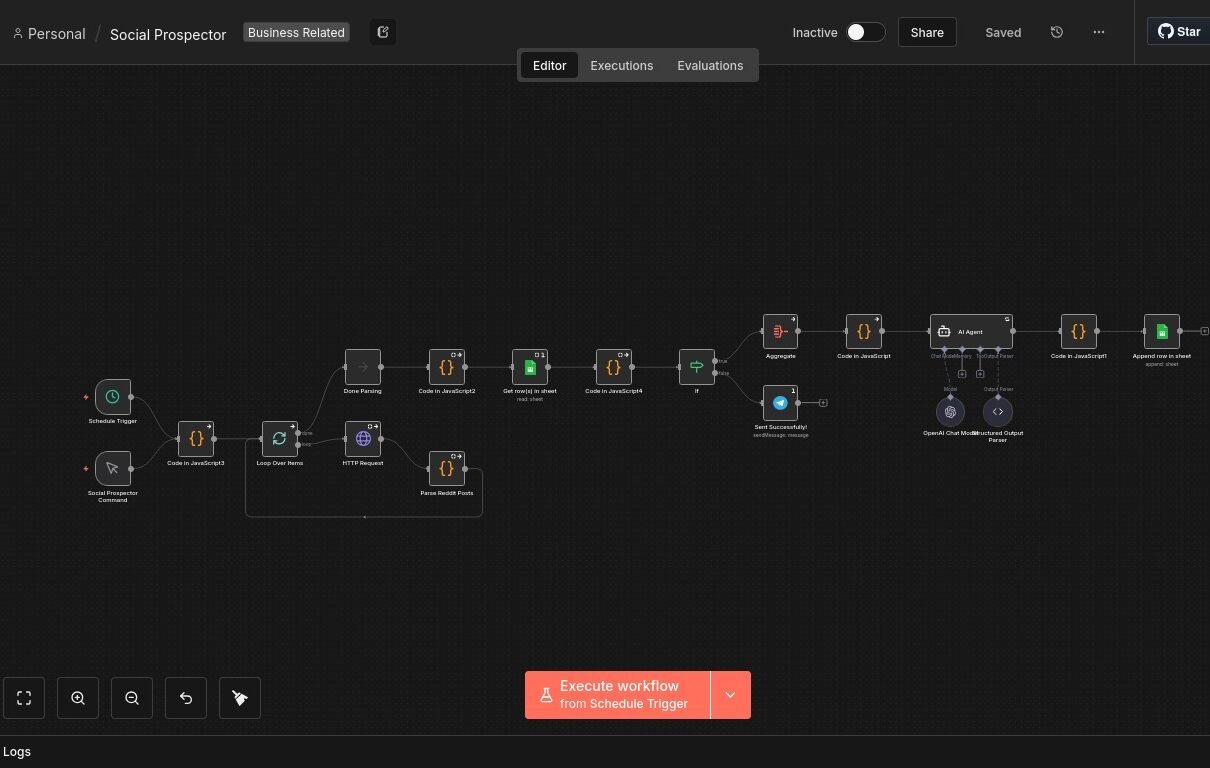Click the zoom out button
1210x768 pixels.
click(x=132, y=698)
